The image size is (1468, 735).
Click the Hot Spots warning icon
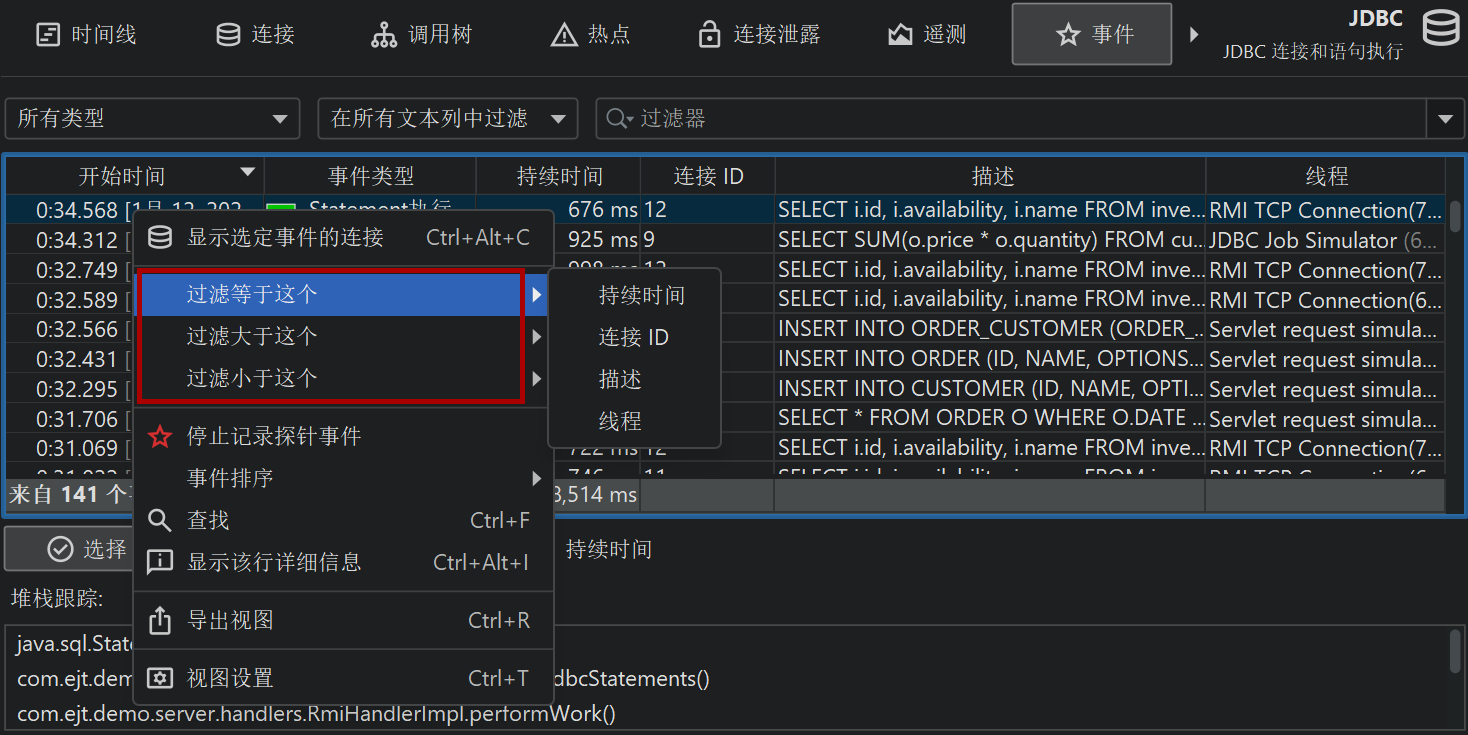(564, 36)
